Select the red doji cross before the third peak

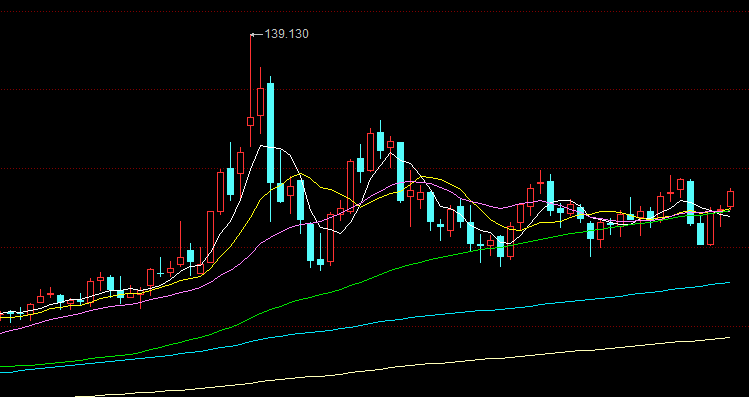pos(541,183)
